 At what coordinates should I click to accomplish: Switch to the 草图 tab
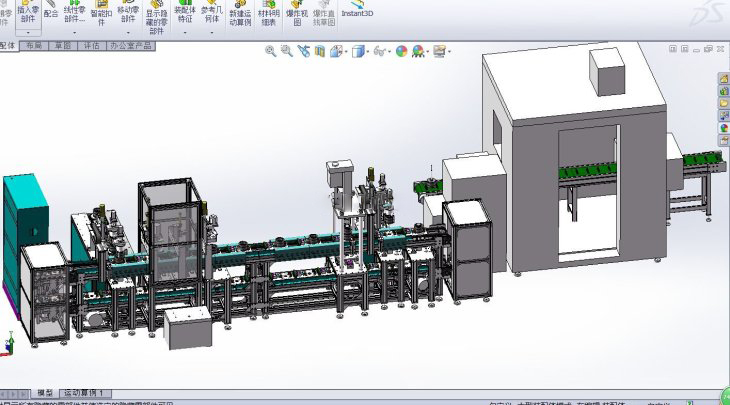pyautogui.click(x=62, y=45)
